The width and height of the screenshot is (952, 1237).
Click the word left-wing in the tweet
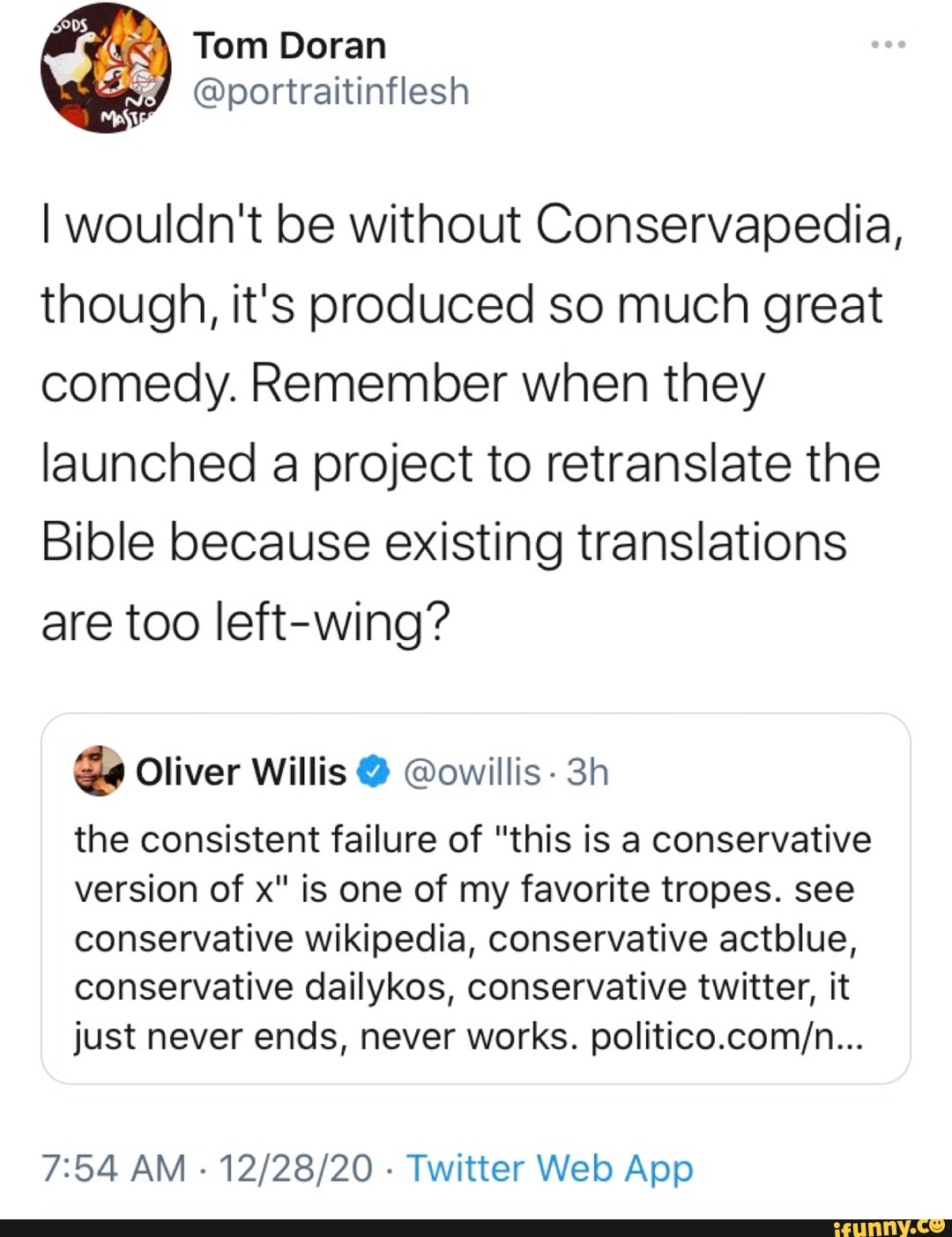pos(331,621)
